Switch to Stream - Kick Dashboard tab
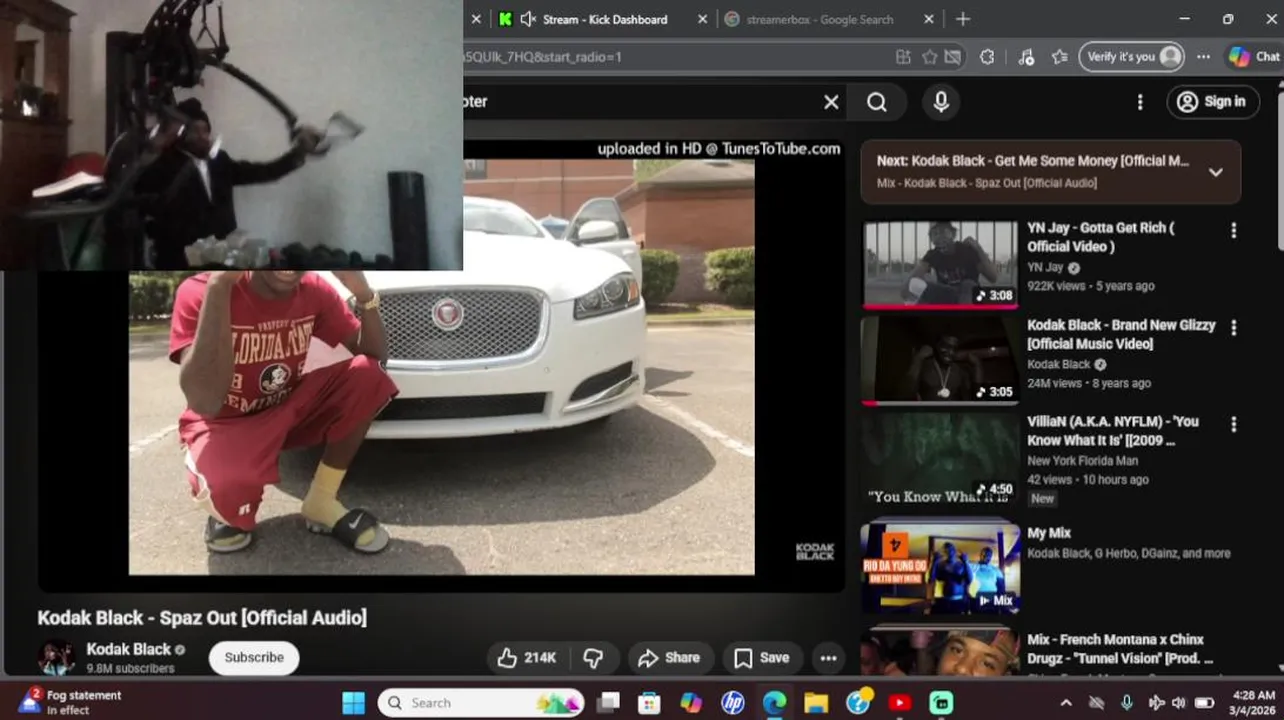The image size is (1284, 720). point(603,19)
